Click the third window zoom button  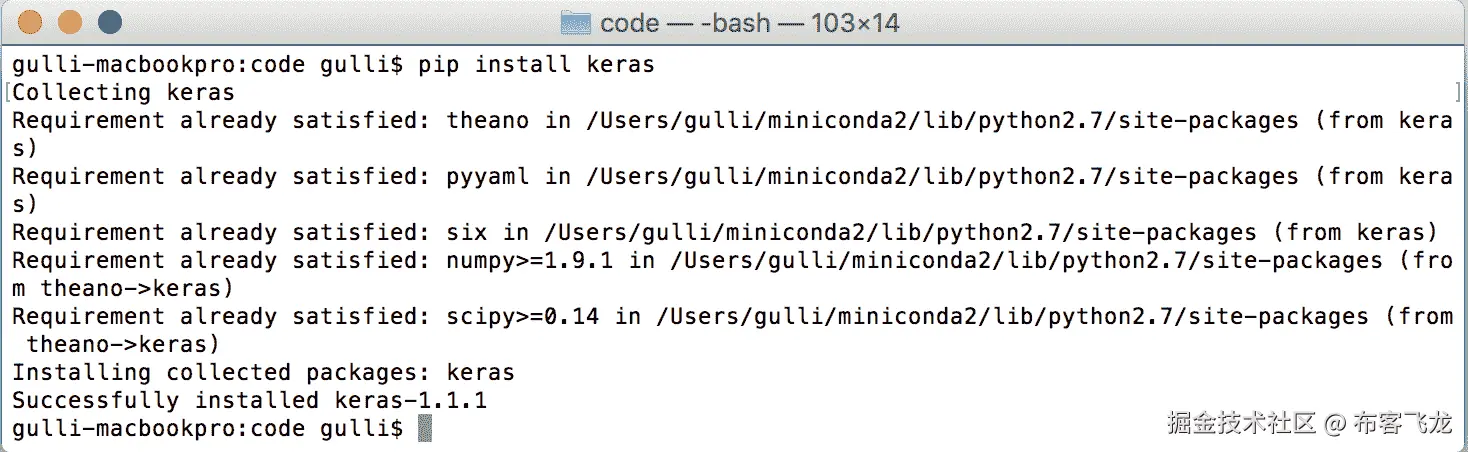109,21
